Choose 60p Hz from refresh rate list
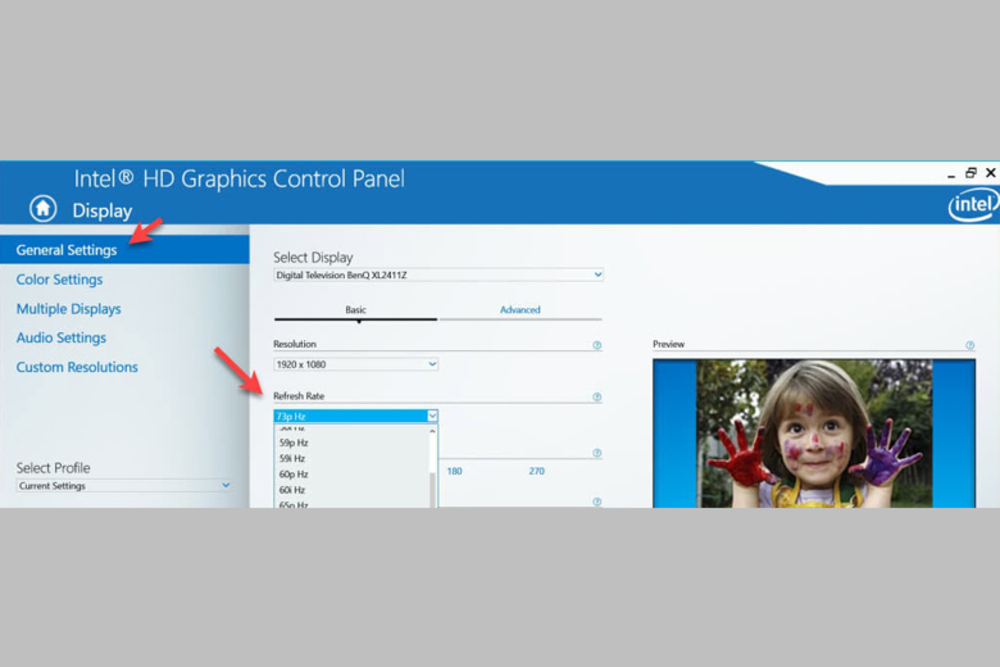Image resolution: width=1000 pixels, height=667 pixels. pyautogui.click(x=294, y=474)
